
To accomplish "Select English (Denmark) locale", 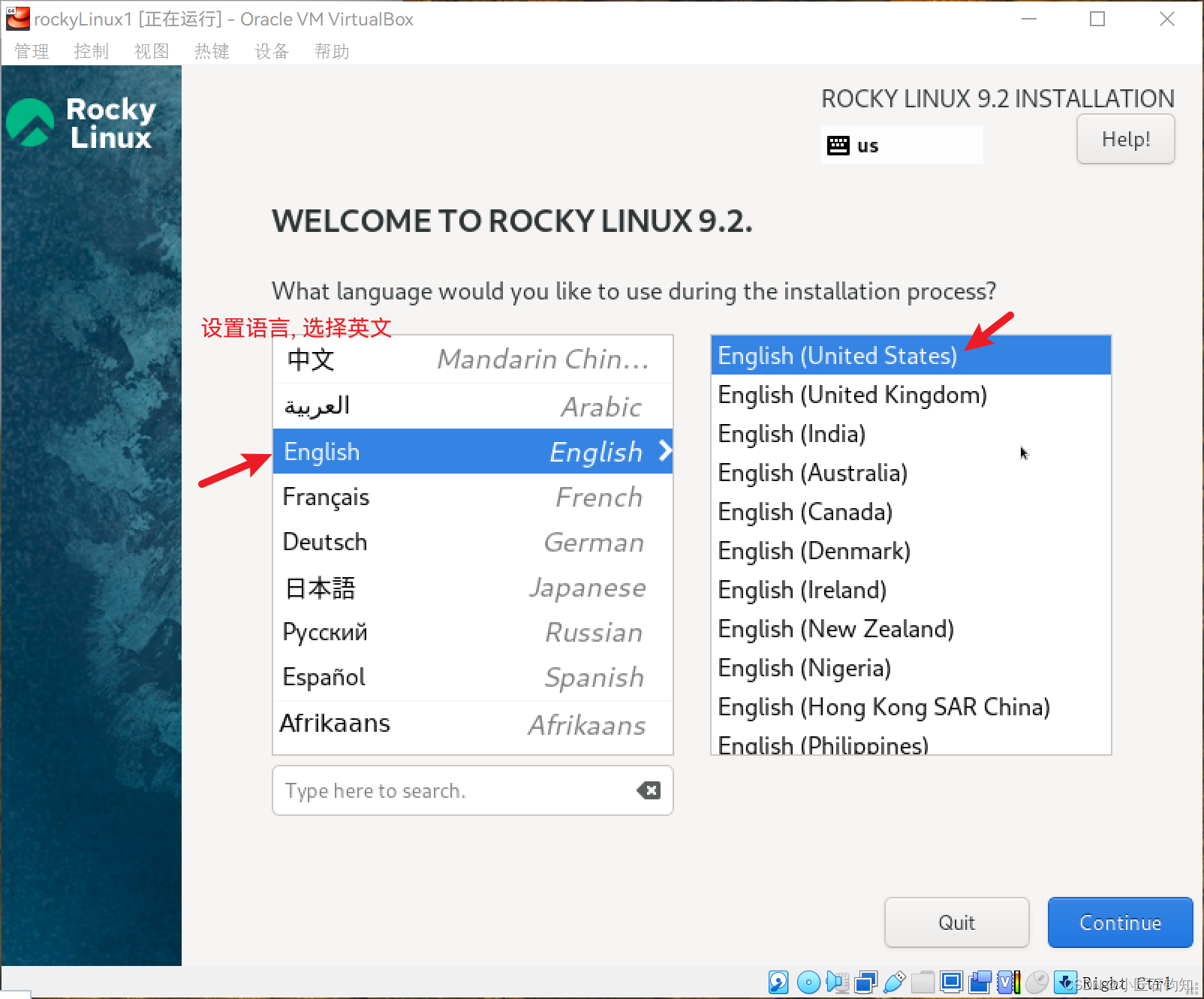I will [911, 550].
